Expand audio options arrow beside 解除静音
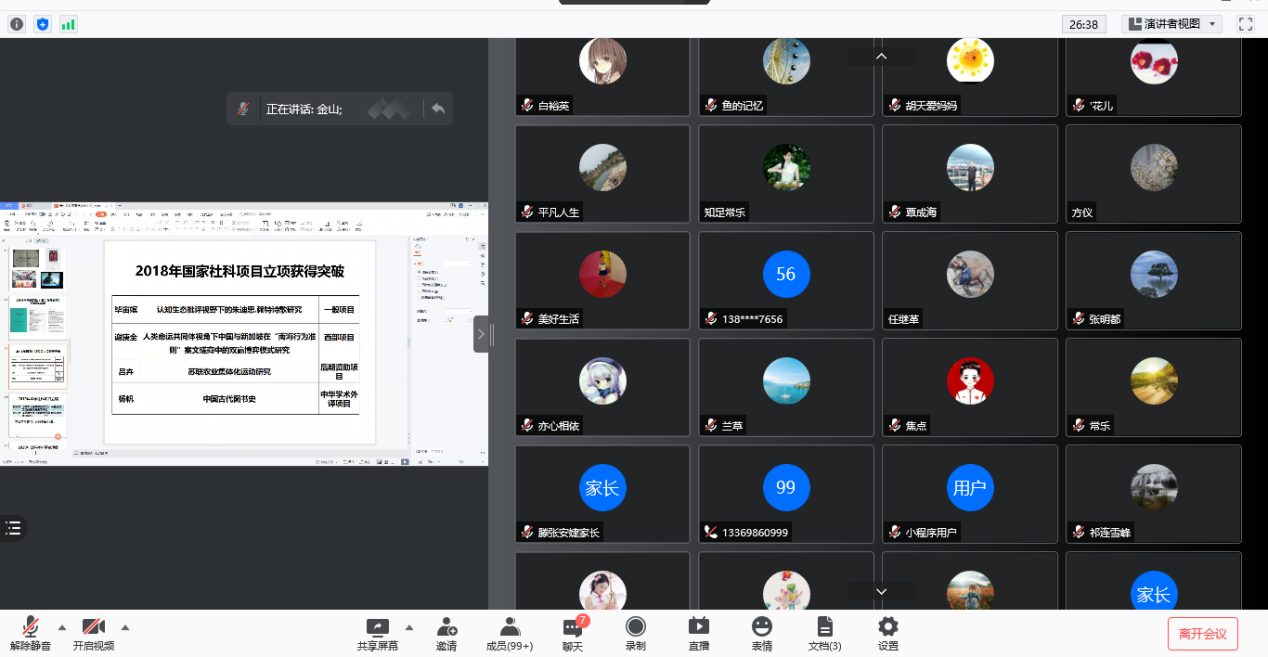The width and height of the screenshot is (1268, 657). pos(62,628)
